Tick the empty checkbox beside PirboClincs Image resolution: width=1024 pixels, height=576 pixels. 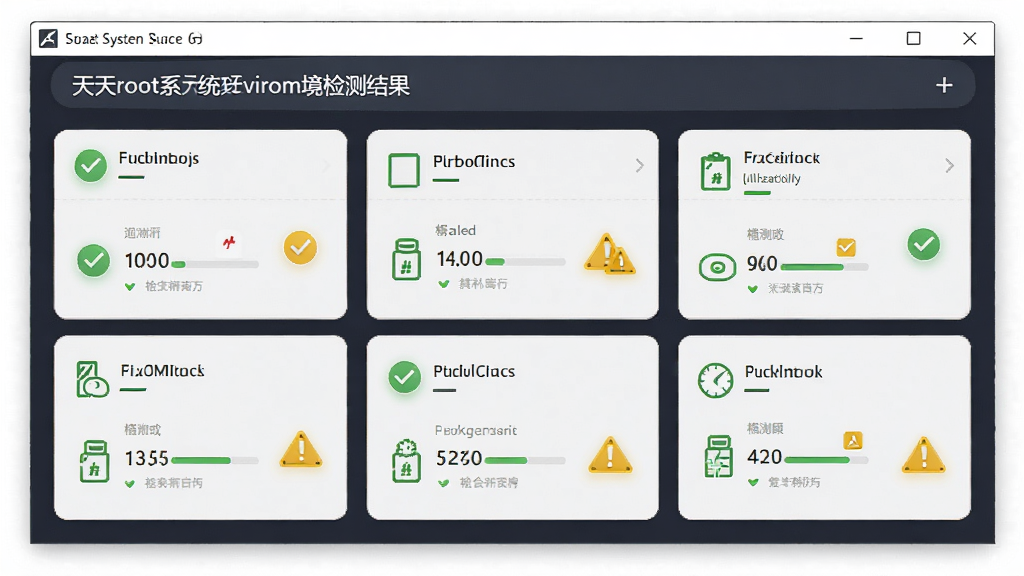point(404,170)
